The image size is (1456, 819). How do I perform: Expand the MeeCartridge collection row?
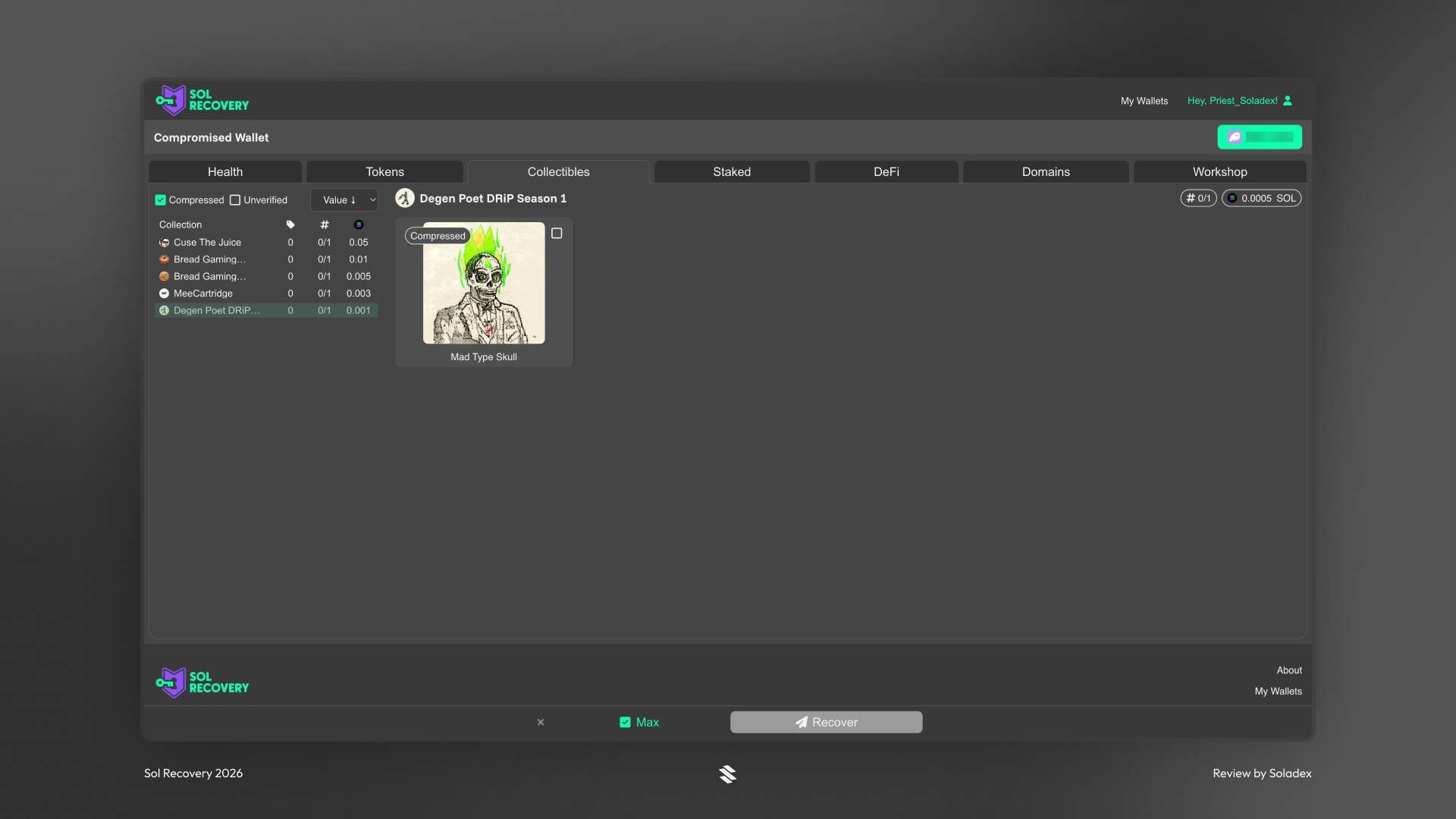coord(202,293)
